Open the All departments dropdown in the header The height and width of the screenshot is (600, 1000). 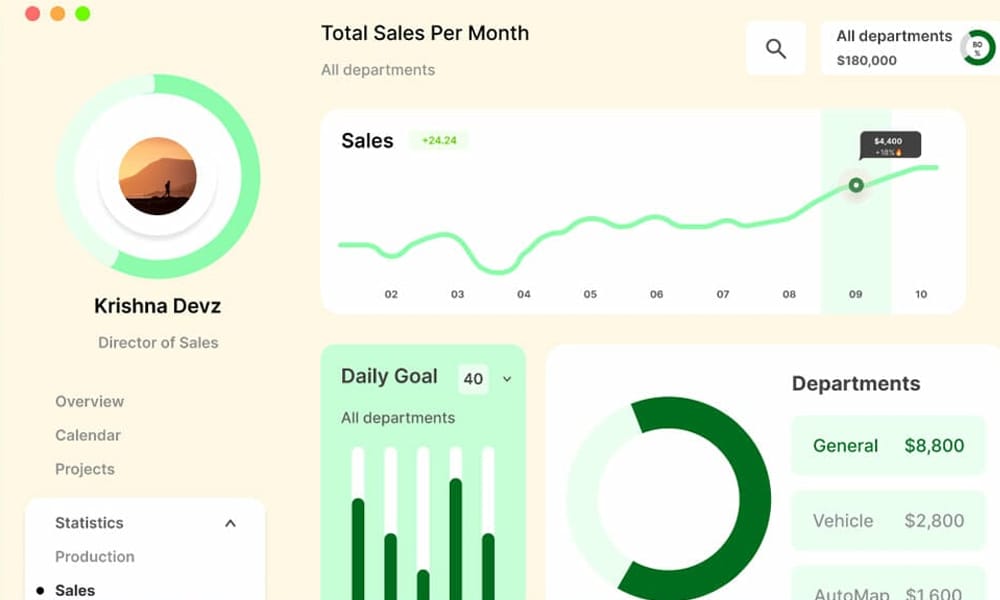click(x=895, y=46)
